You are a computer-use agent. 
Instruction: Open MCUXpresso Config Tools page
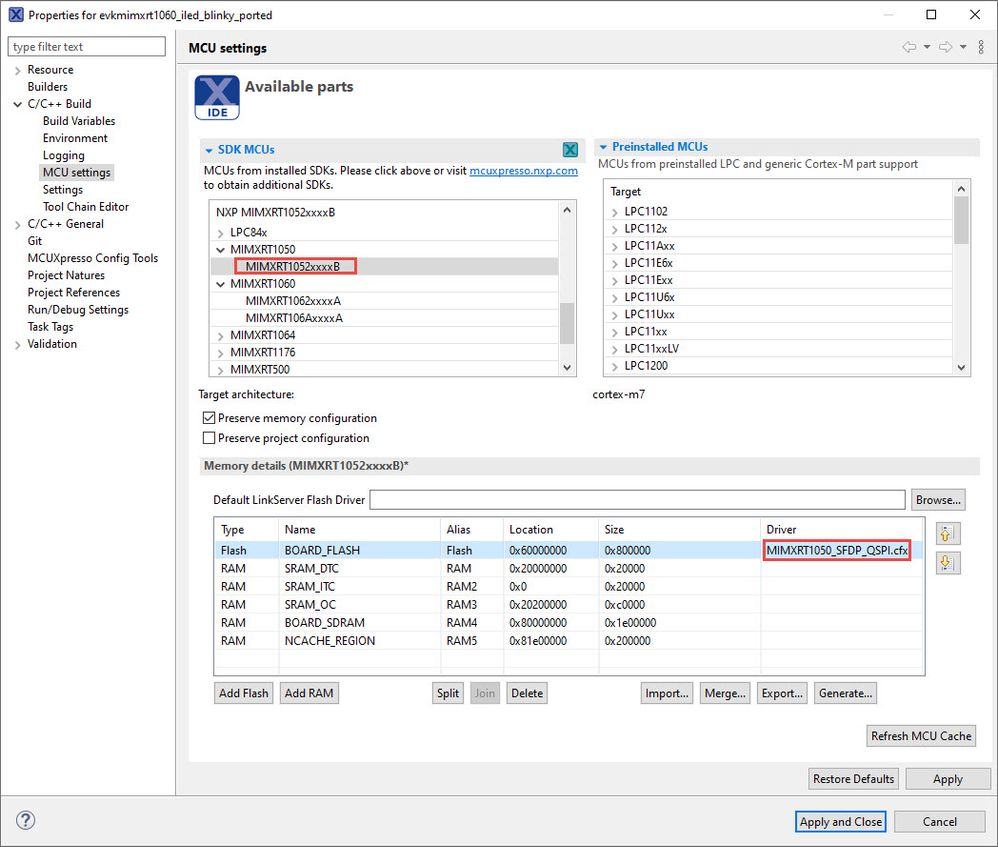click(x=93, y=258)
